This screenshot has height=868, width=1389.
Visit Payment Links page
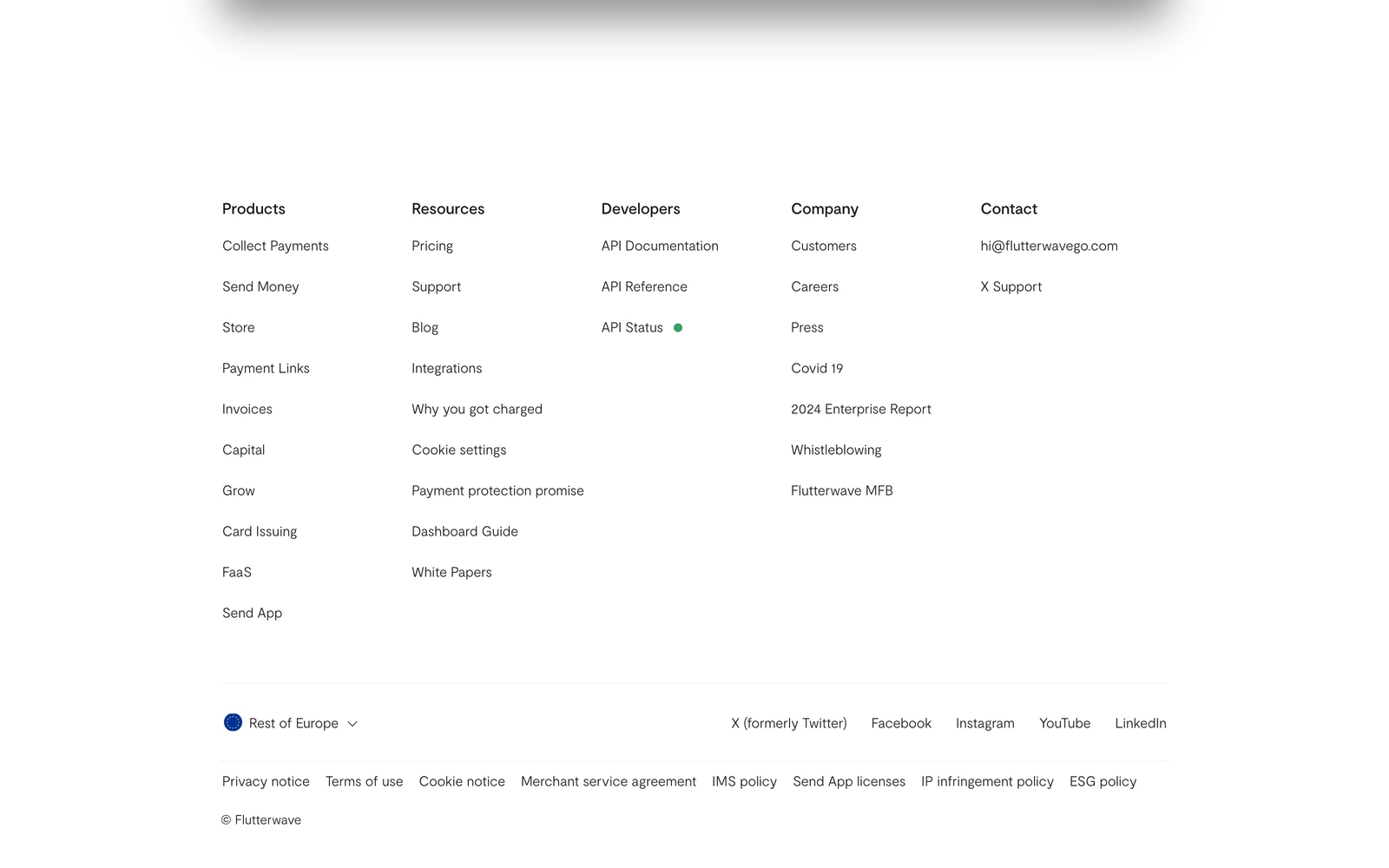[266, 368]
